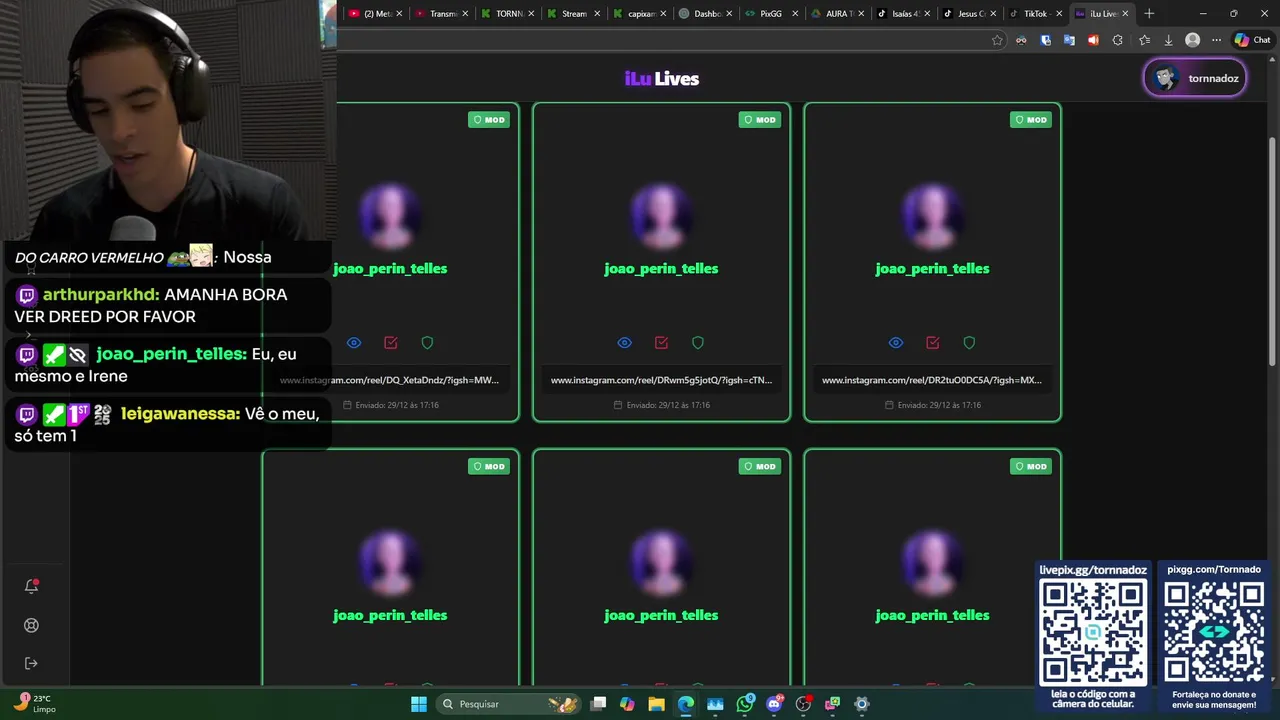
Task: Switch to the Stream tab
Action: coord(573,14)
